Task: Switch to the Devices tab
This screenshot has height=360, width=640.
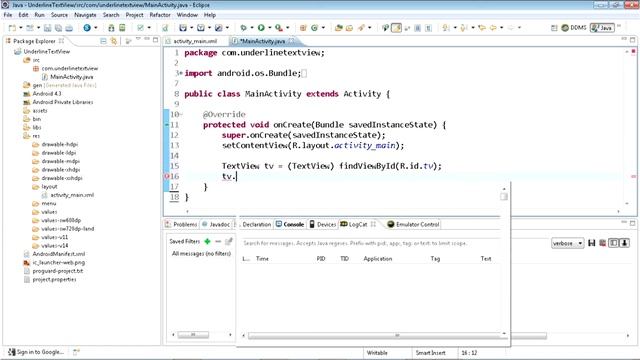Action: (322, 224)
